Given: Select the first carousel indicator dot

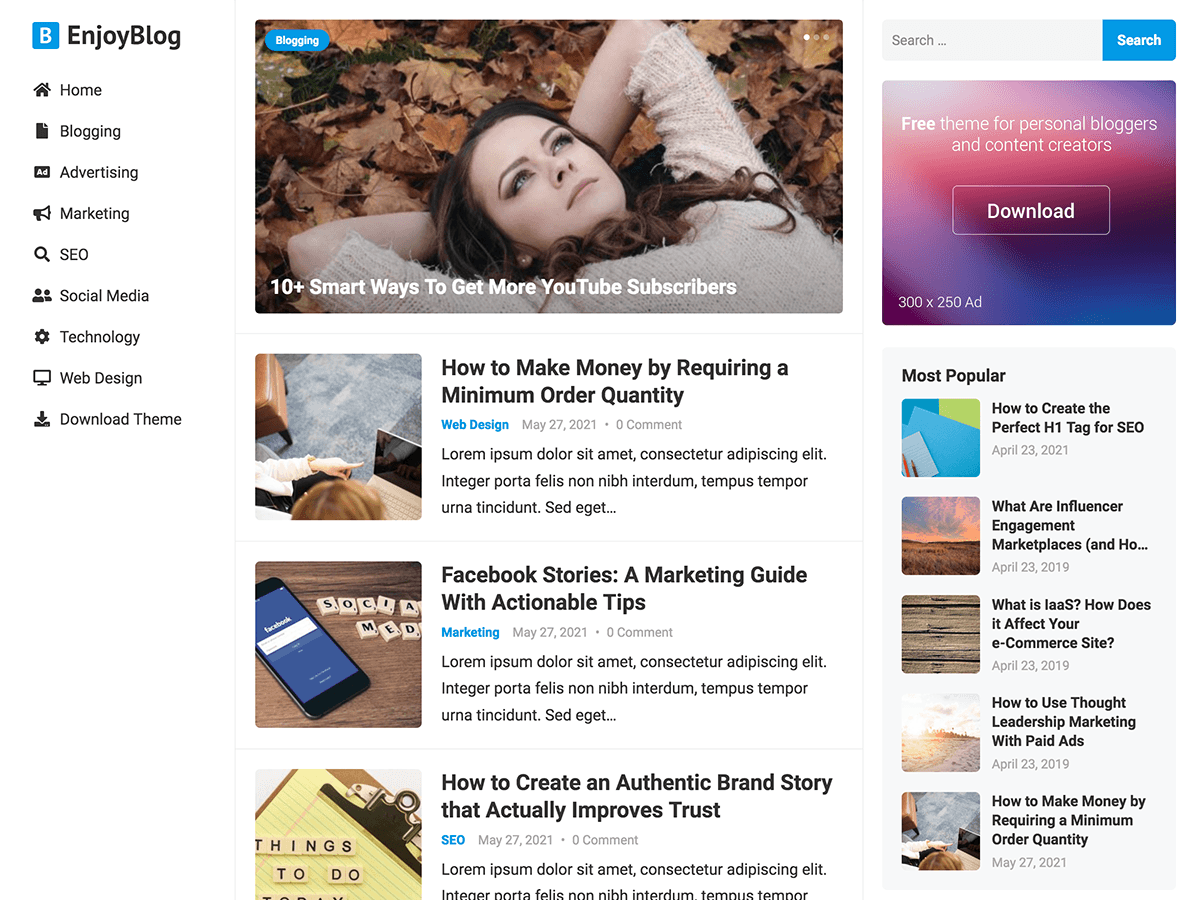Looking at the screenshot, I should coord(807,37).
